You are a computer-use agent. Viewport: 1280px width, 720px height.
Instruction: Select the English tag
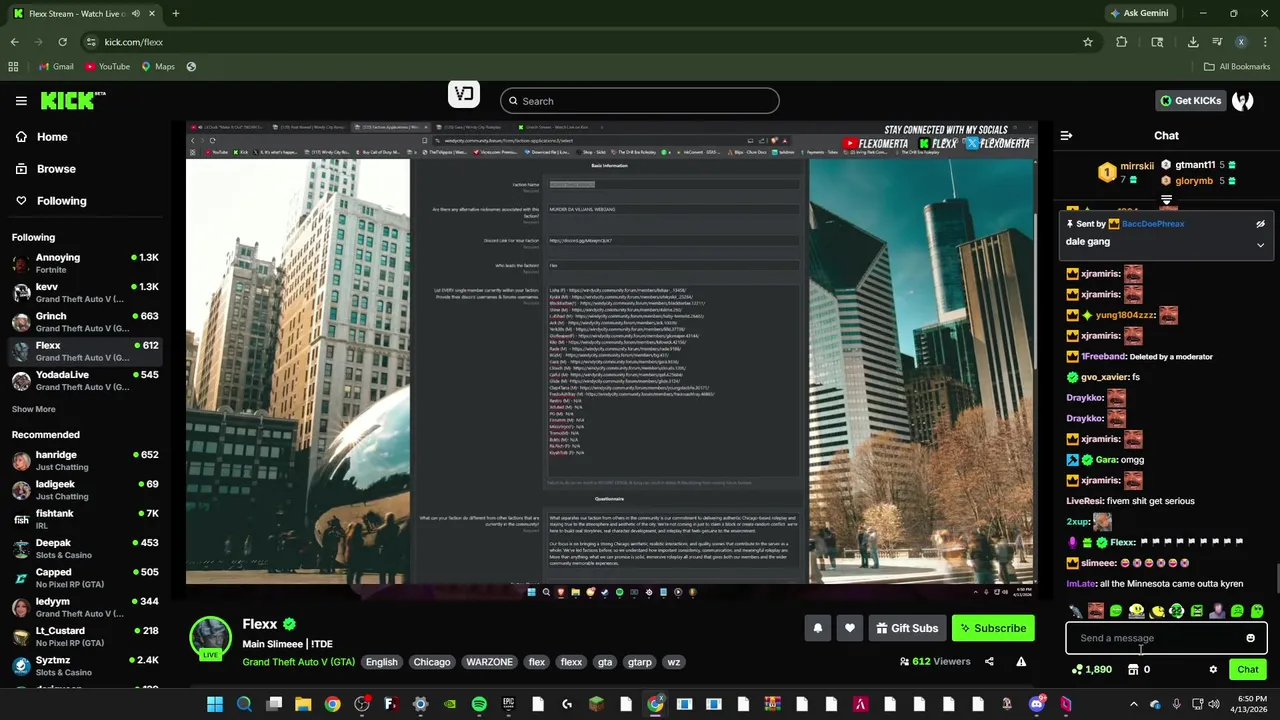(381, 662)
